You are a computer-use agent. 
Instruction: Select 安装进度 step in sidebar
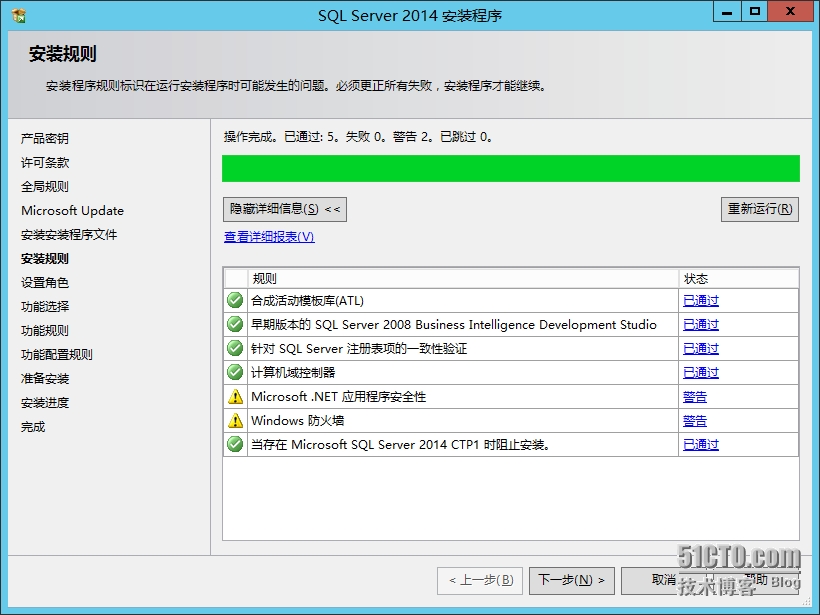pos(45,403)
